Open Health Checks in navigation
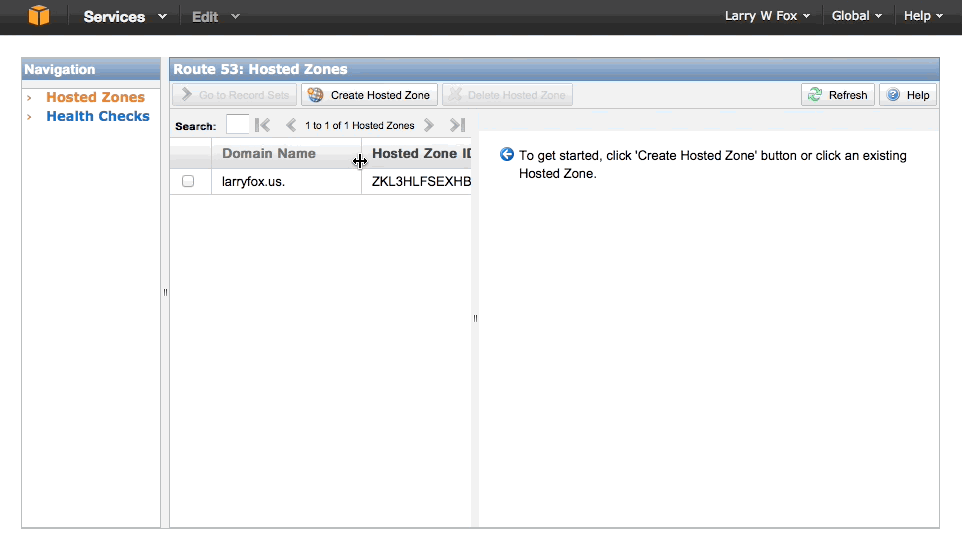 pyautogui.click(x=97, y=116)
